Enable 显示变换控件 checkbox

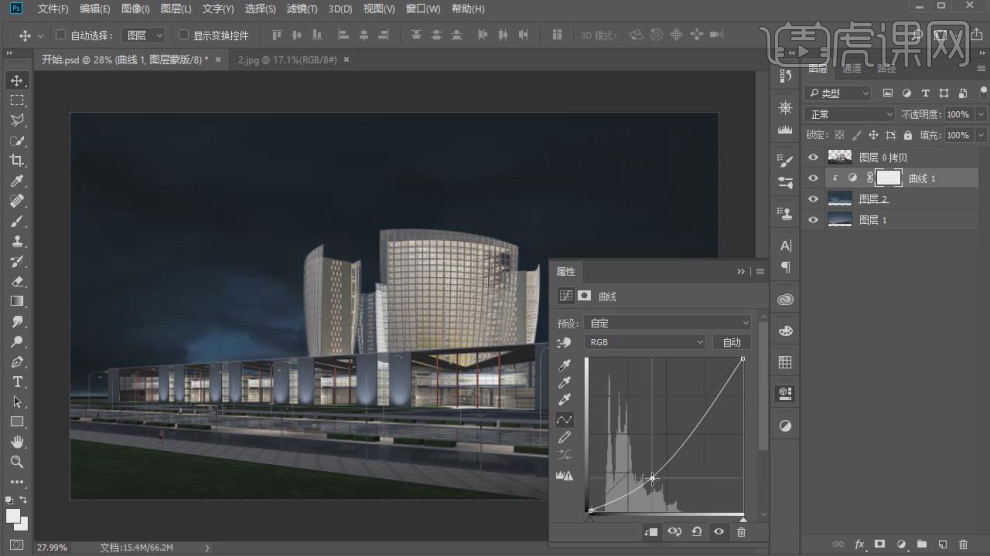point(183,35)
